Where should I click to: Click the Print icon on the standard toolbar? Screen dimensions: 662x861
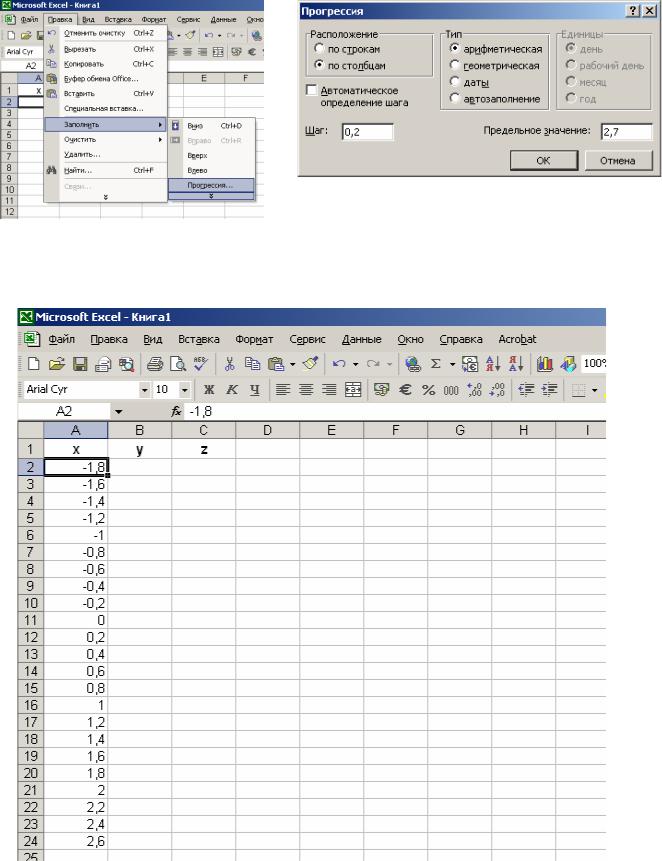click(155, 364)
